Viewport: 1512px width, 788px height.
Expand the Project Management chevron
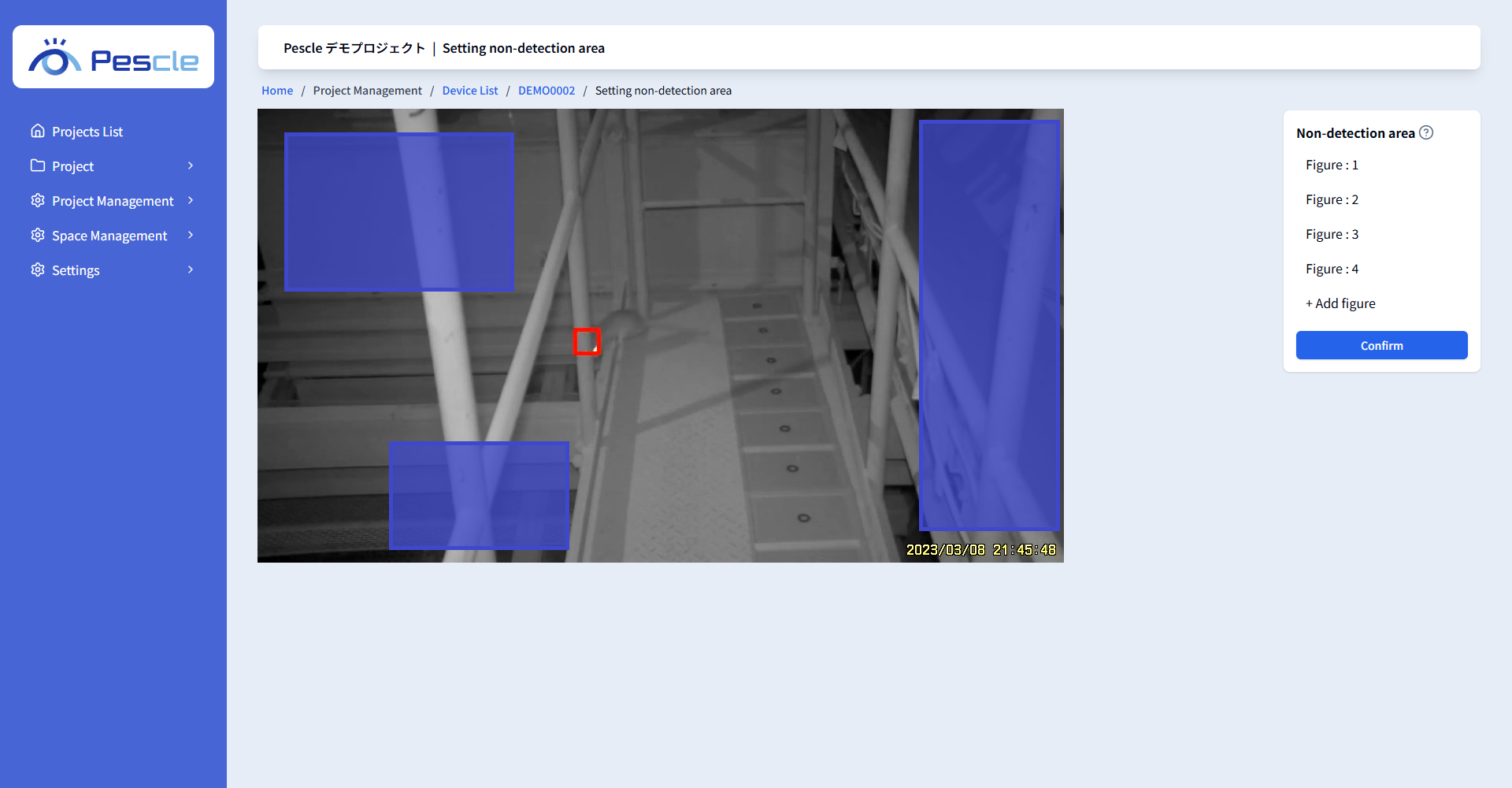coord(191,200)
